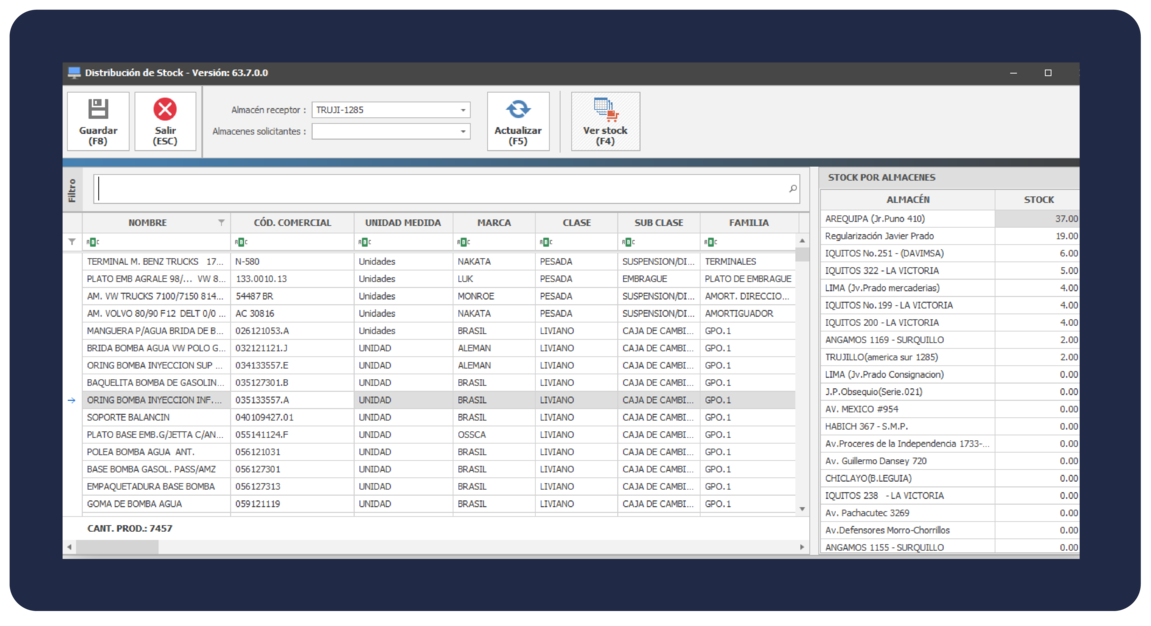
Task: Click the Salir (ESC) red exit icon
Action: coord(165,109)
